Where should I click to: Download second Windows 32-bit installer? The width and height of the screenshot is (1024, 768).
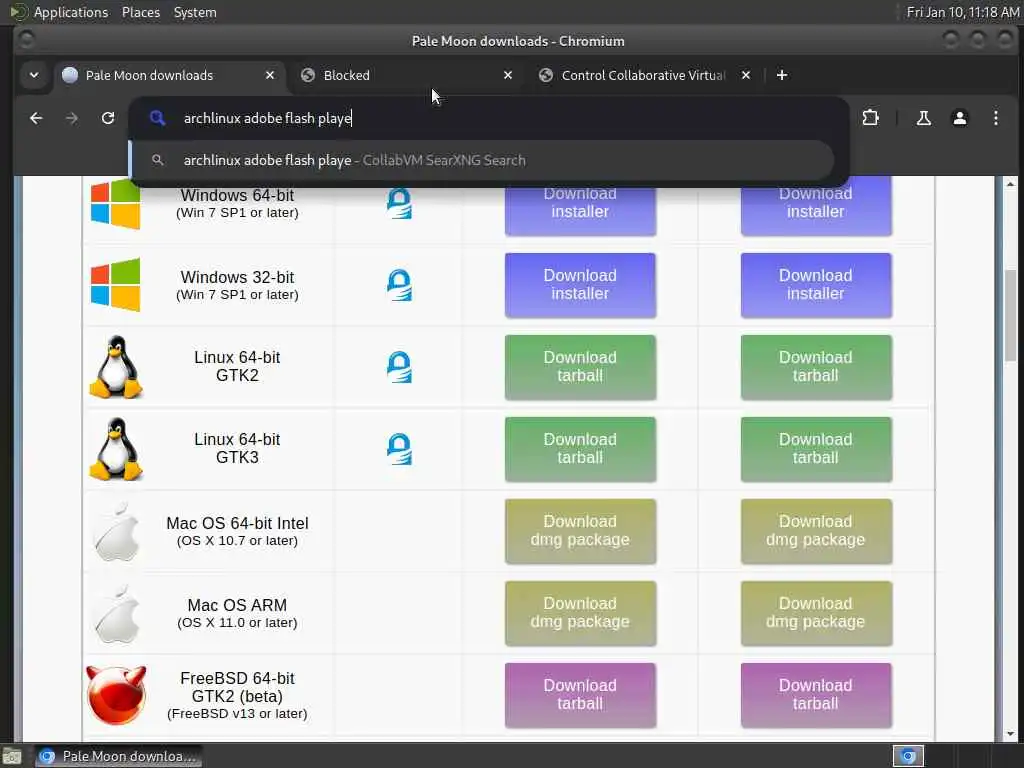pyautogui.click(x=816, y=285)
